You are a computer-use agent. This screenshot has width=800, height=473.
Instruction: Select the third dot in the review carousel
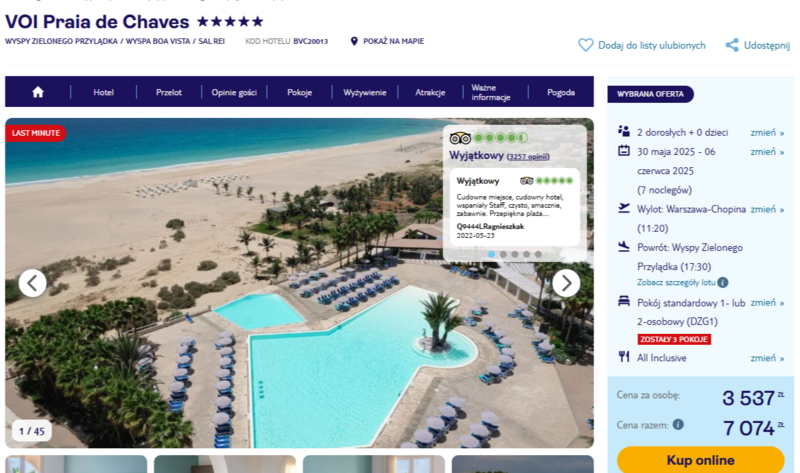(x=515, y=254)
